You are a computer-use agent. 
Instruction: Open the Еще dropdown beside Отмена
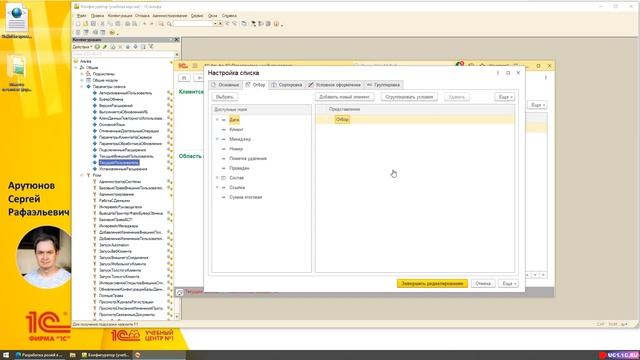pos(508,283)
